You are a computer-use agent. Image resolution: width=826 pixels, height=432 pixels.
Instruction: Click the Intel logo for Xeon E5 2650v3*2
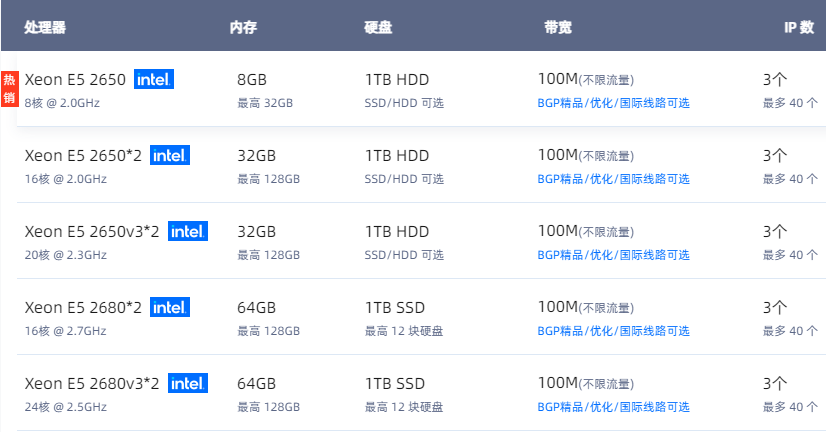tap(188, 231)
